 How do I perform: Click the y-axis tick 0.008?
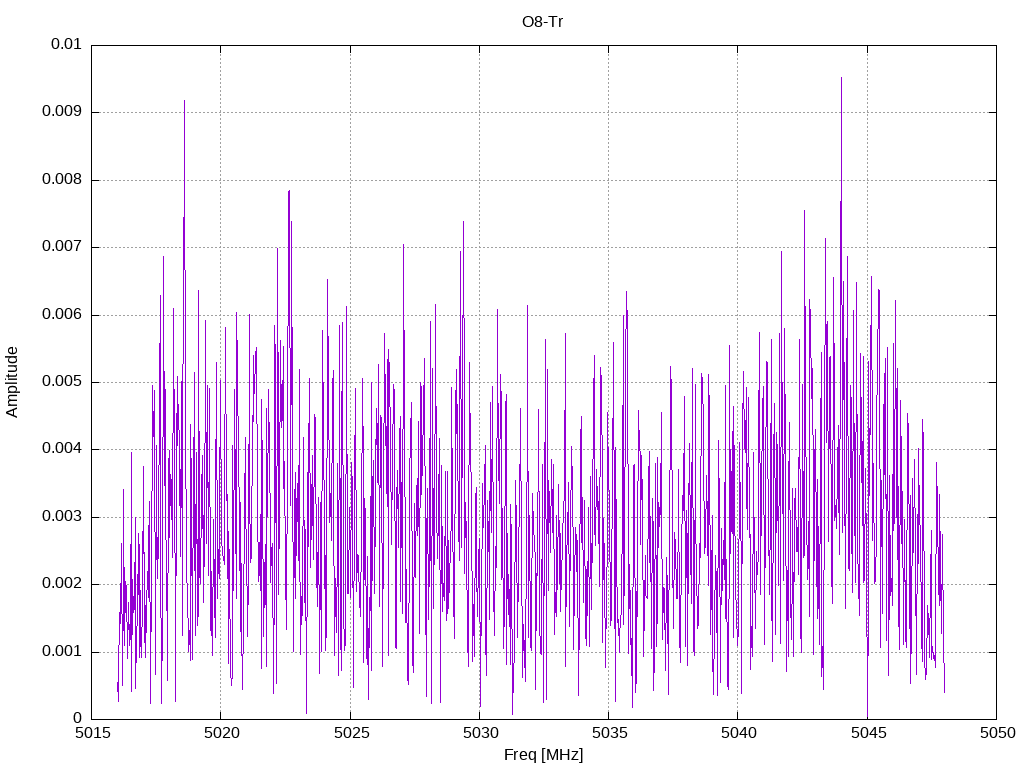[x=62, y=180]
